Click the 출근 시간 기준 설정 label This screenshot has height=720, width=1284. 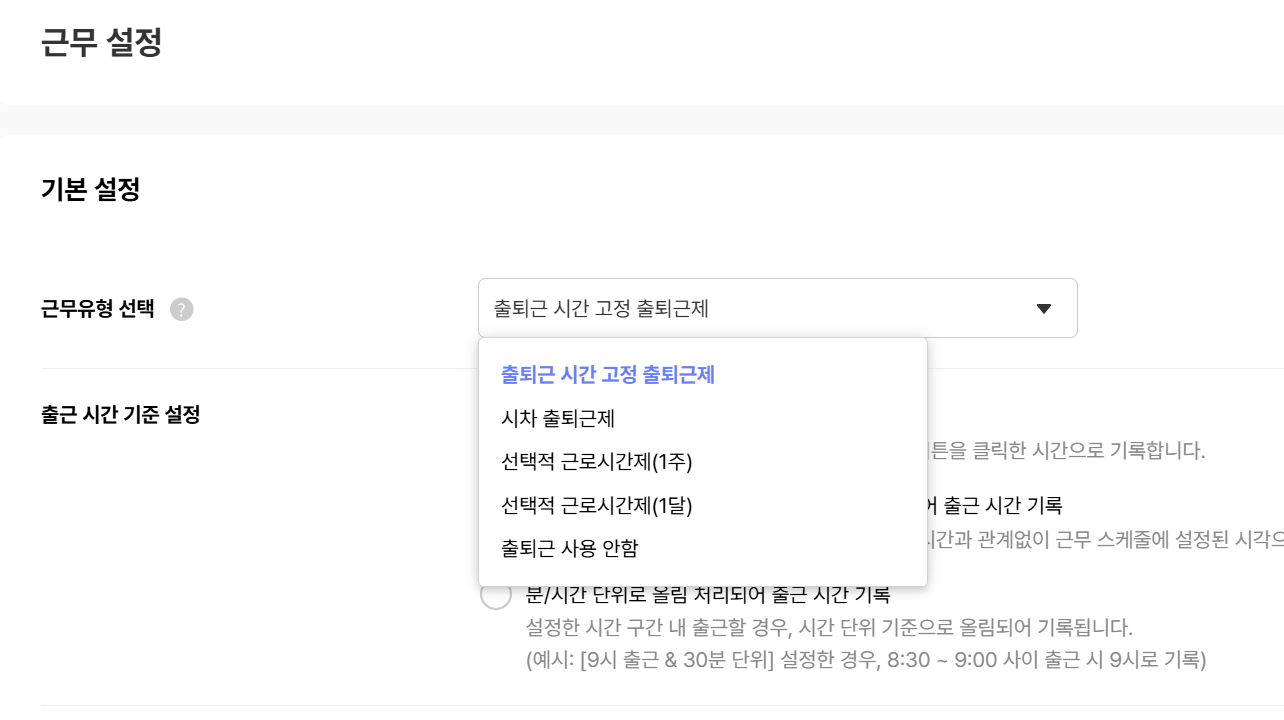tap(121, 414)
